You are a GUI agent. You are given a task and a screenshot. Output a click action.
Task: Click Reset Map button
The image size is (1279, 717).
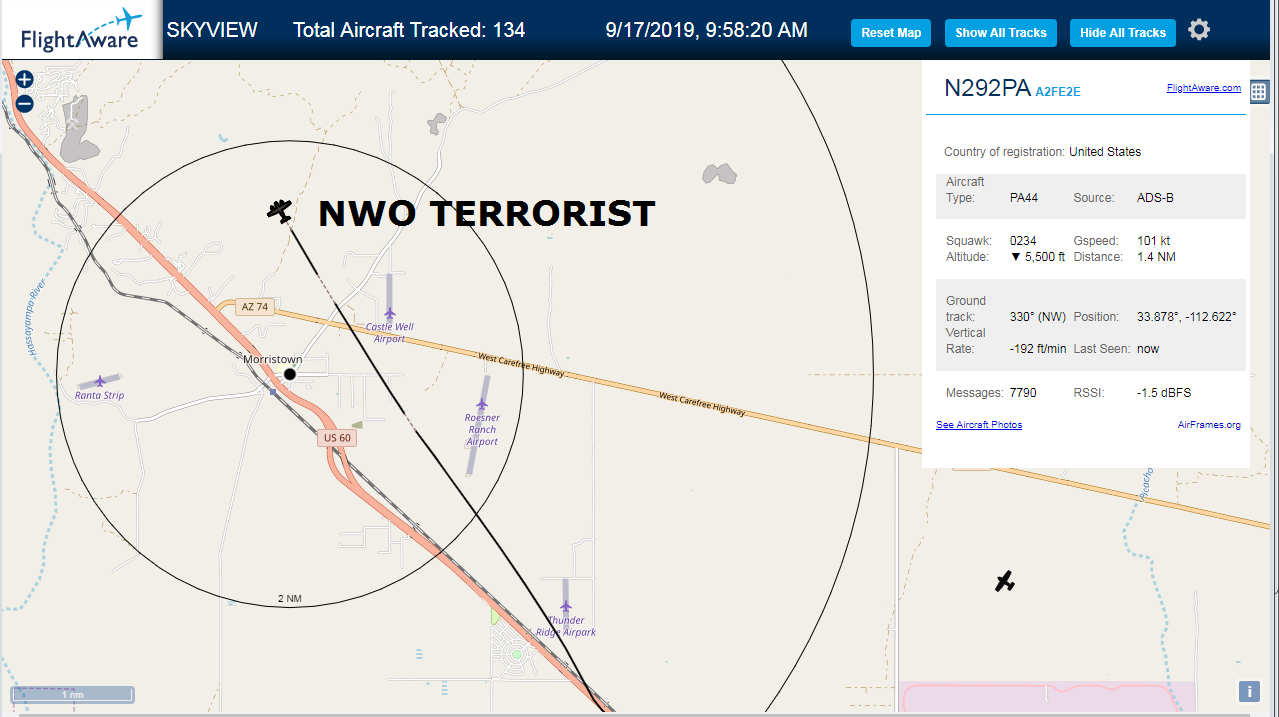tap(891, 33)
